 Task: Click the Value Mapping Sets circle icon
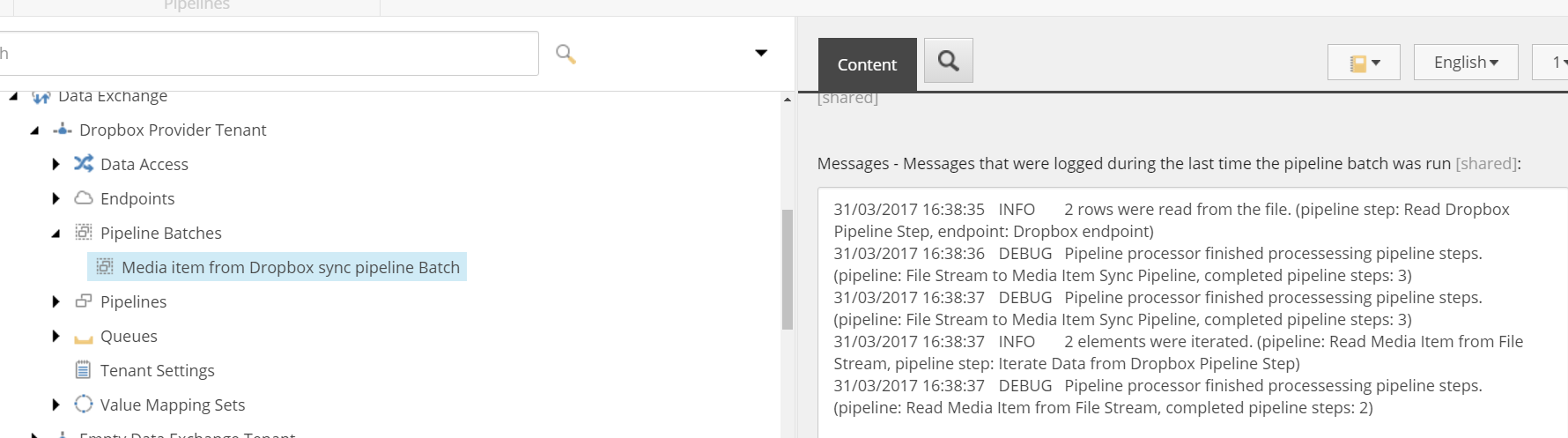[x=84, y=405]
